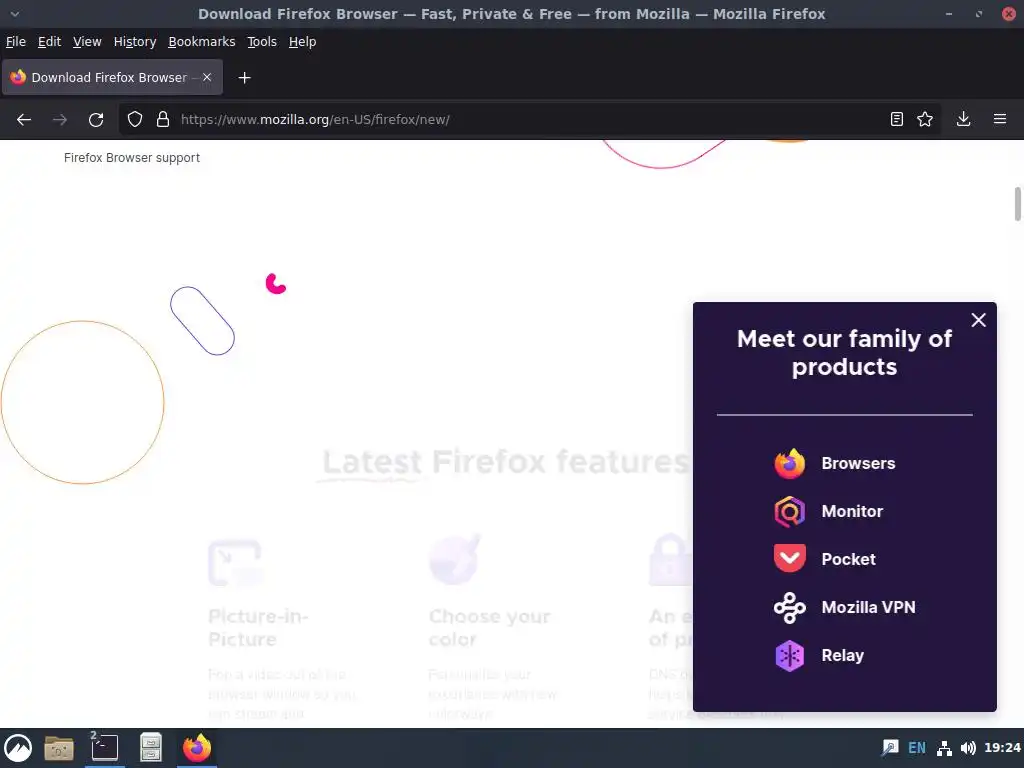Dismiss the family of products popup
The height and width of the screenshot is (768, 1024).
click(978, 320)
